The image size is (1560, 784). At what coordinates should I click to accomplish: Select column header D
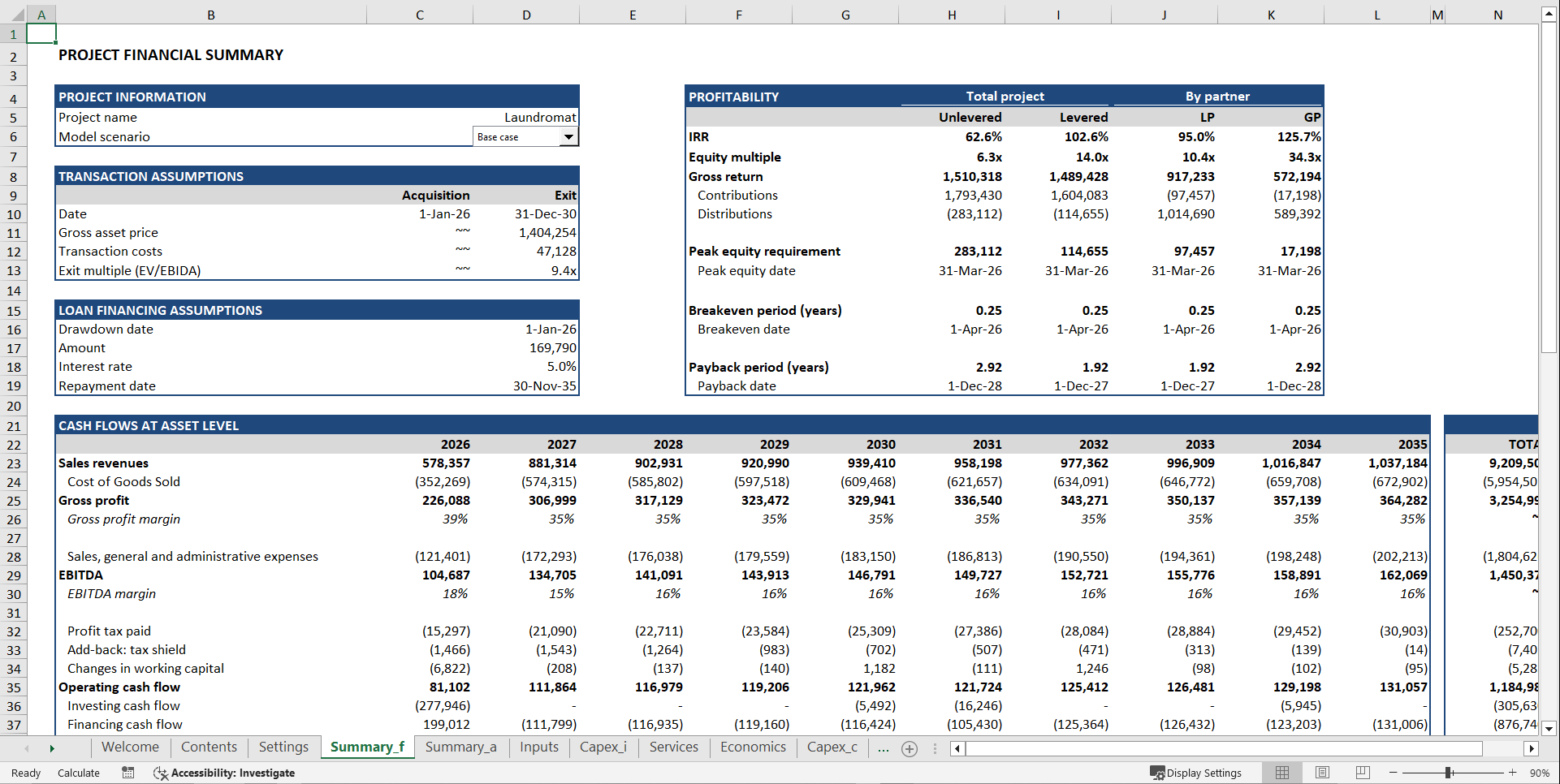point(526,14)
